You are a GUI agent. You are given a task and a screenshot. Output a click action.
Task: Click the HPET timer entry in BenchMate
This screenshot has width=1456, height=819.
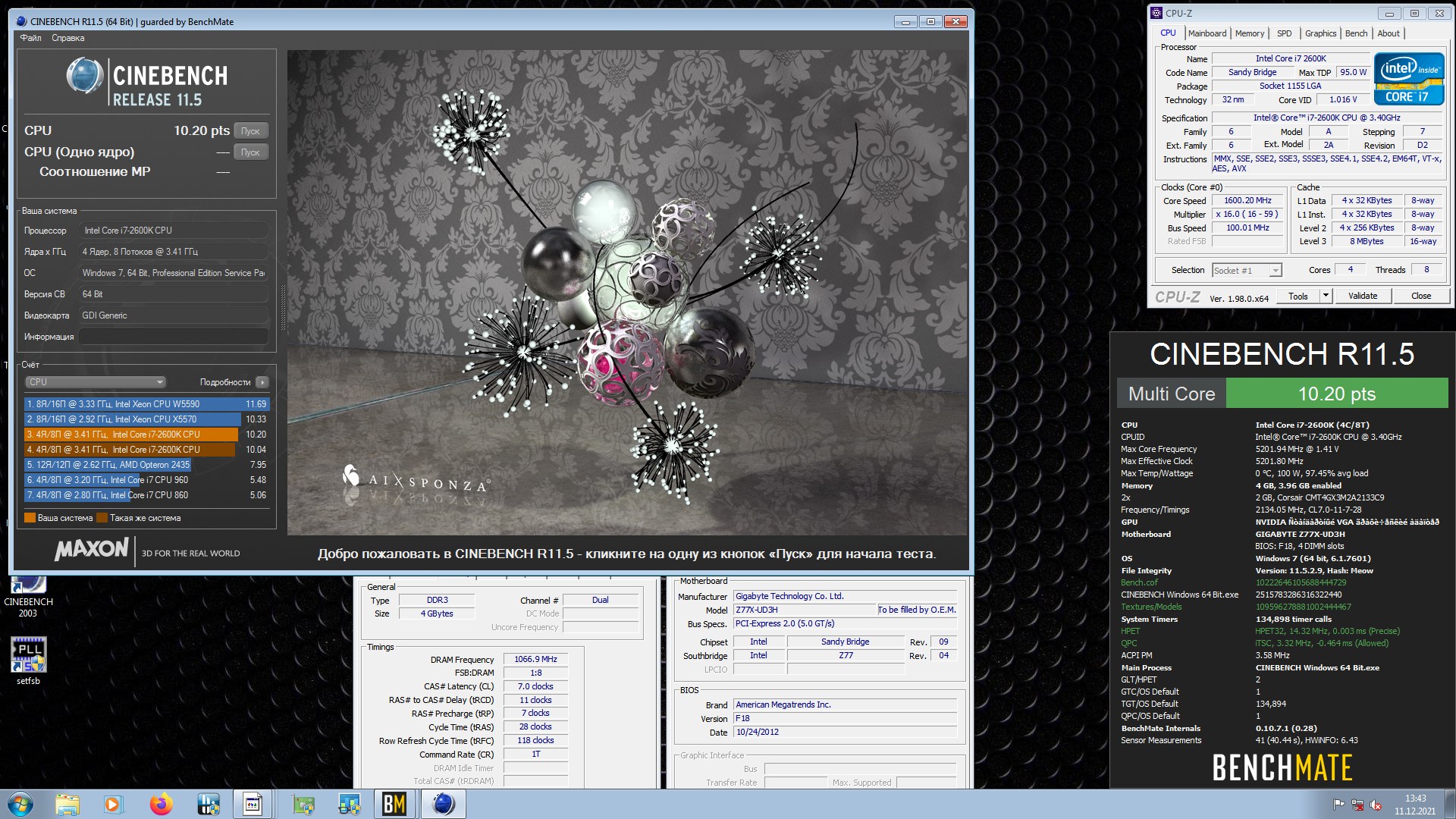[x=1130, y=632]
